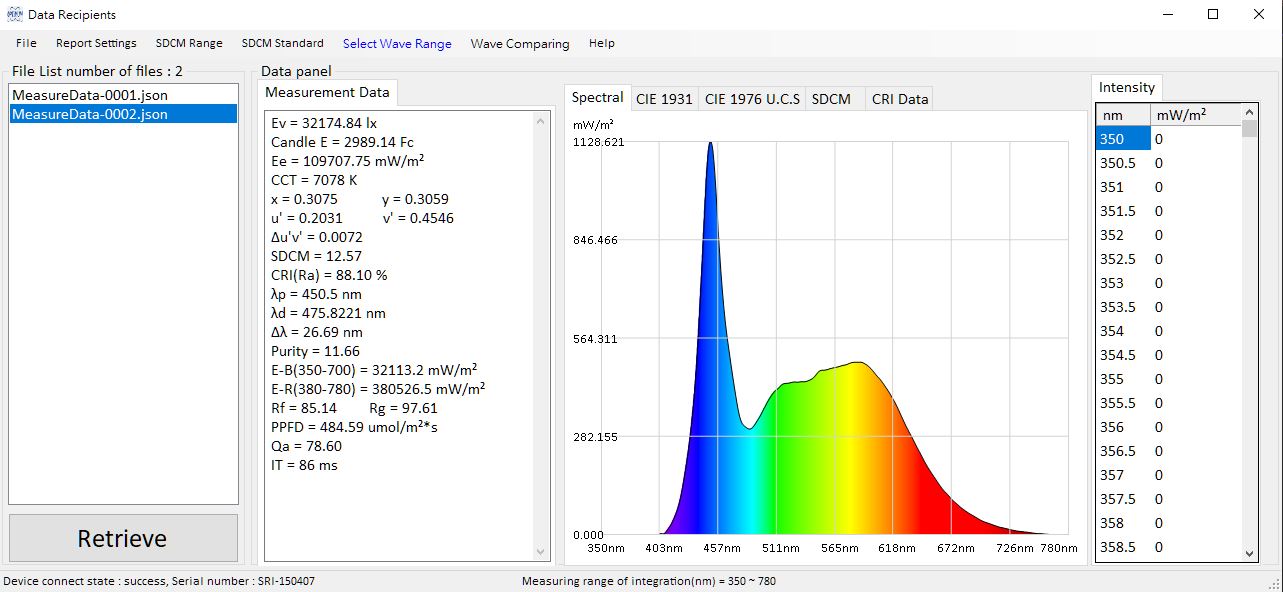Select MeasureData-0002.json in file list

tap(90, 114)
